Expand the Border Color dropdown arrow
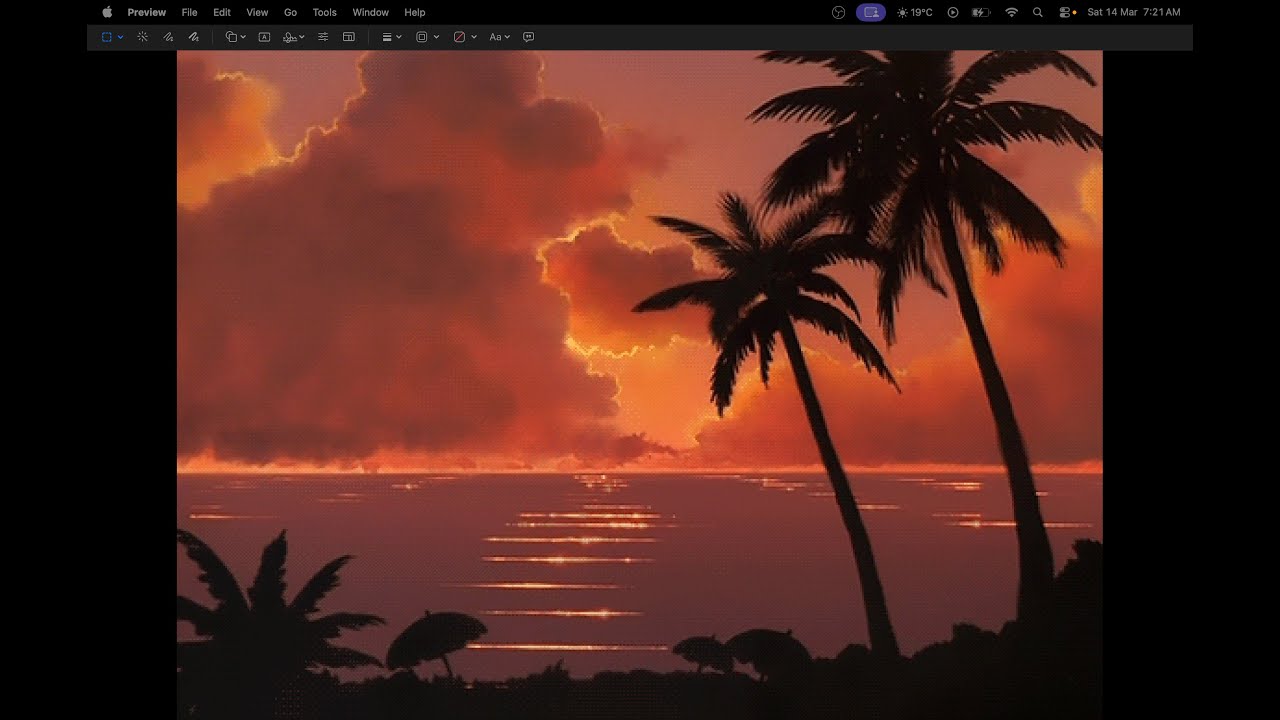The height and width of the screenshot is (720, 1280). tap(436, 37)
